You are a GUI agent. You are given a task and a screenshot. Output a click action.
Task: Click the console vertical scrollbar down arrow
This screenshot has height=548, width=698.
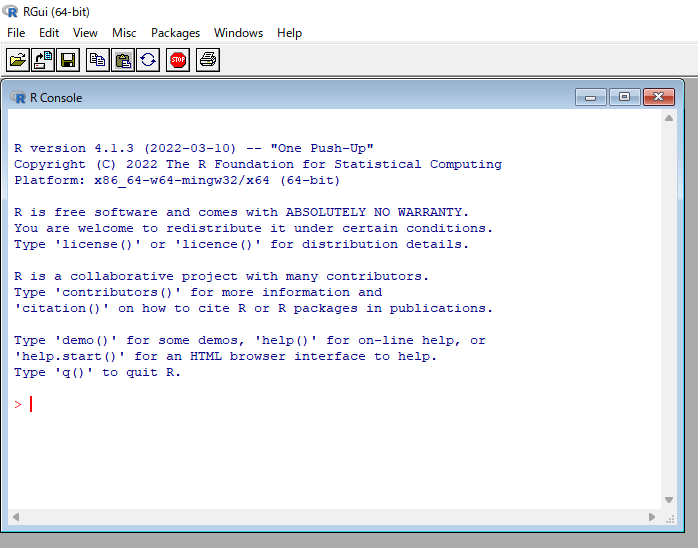669,500
